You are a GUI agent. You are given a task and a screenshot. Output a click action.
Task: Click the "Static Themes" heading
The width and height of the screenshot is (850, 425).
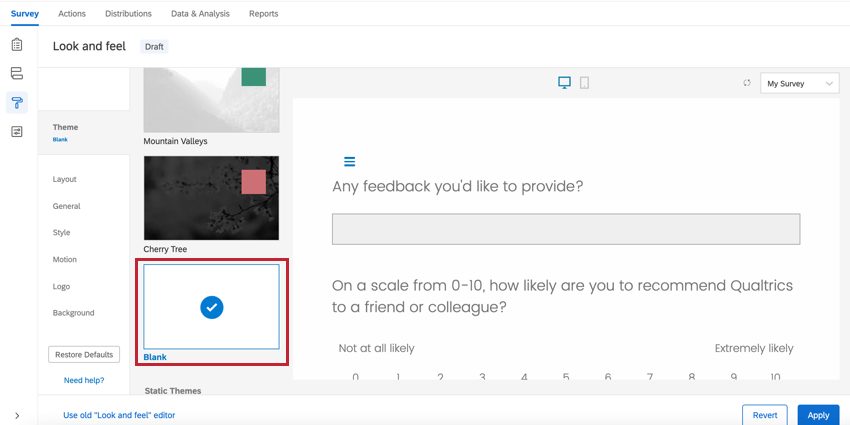tap(173, 391)
